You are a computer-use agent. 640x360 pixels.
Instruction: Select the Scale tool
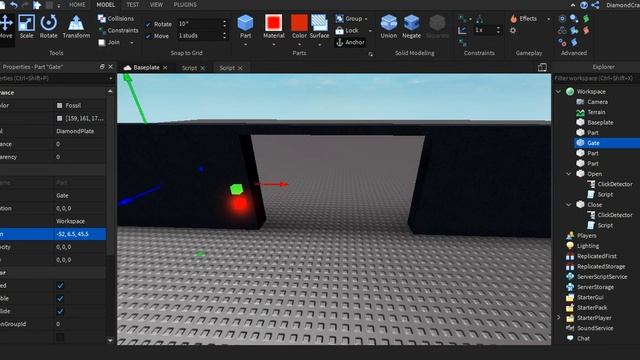(x=27, y=27)
